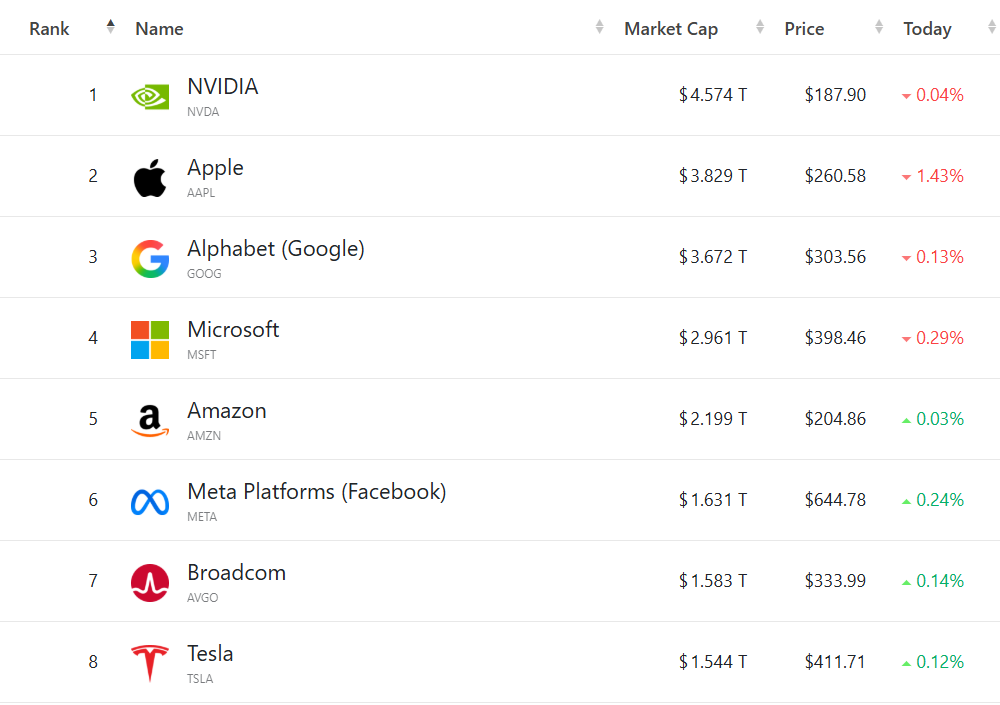The width and height of the screenshot is (1000, 705).
Task: Click the Tesla T logo
Action: pos(150,663)
